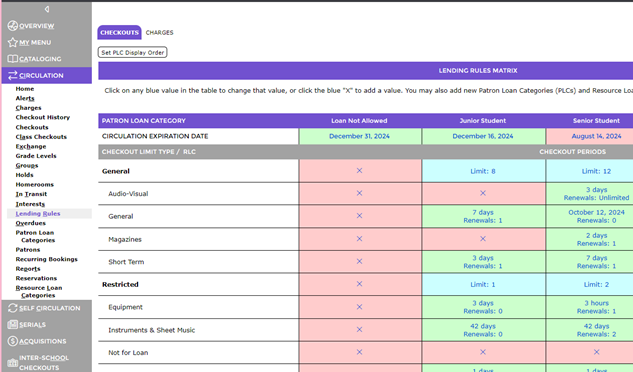Viewport: 633px width, 372px height.
Task: Add Restricted limit for Loan Not Allowed
Action: (359, 284)
